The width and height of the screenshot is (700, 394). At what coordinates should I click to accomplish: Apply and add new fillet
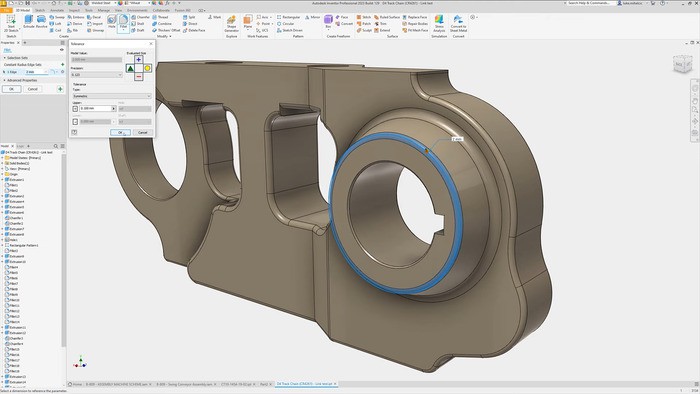pos(60,89)
